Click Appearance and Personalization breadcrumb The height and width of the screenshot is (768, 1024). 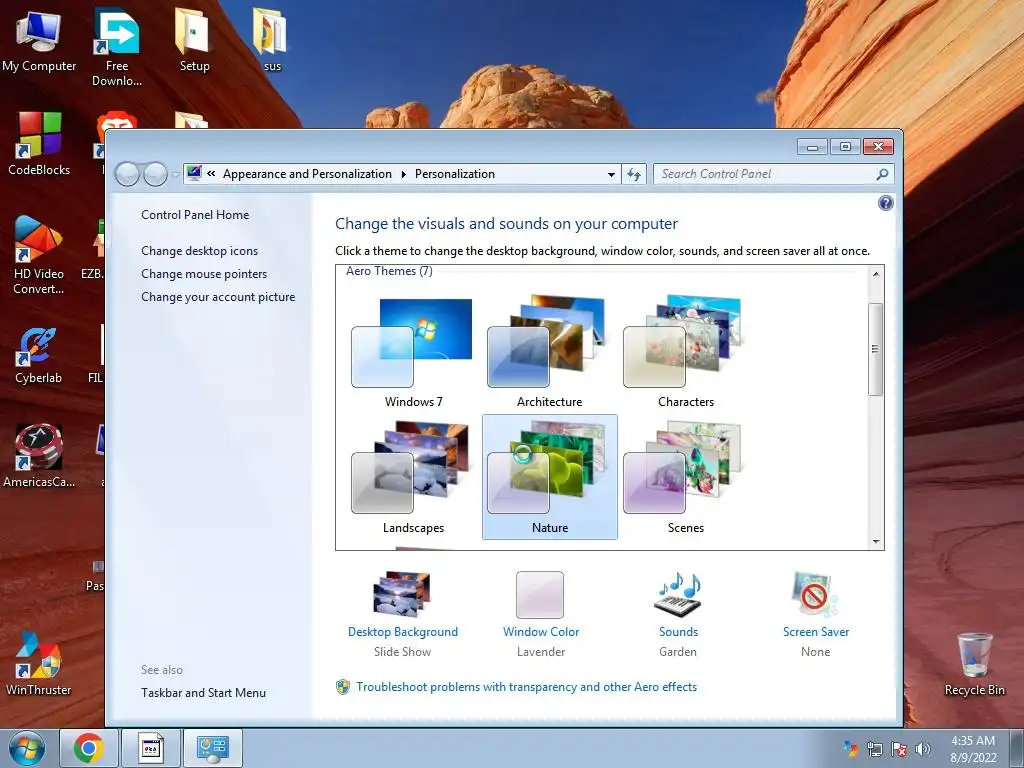point(307,174)
